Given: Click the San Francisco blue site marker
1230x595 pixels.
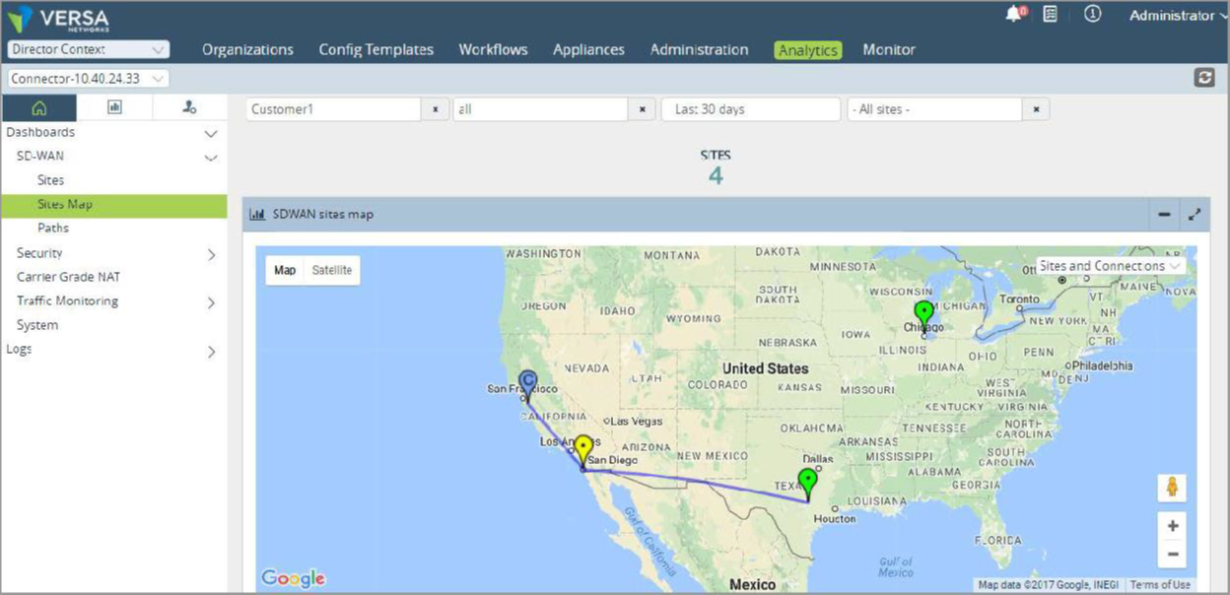Looking at the screenshot, I should (528, 385).
